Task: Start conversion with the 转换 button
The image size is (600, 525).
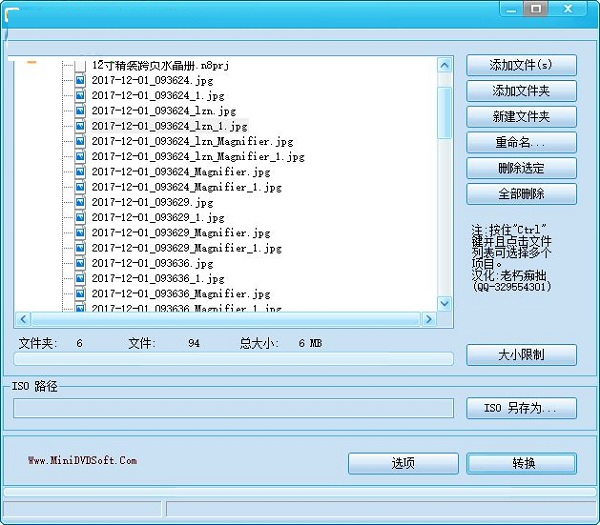Action: point(521,463)
